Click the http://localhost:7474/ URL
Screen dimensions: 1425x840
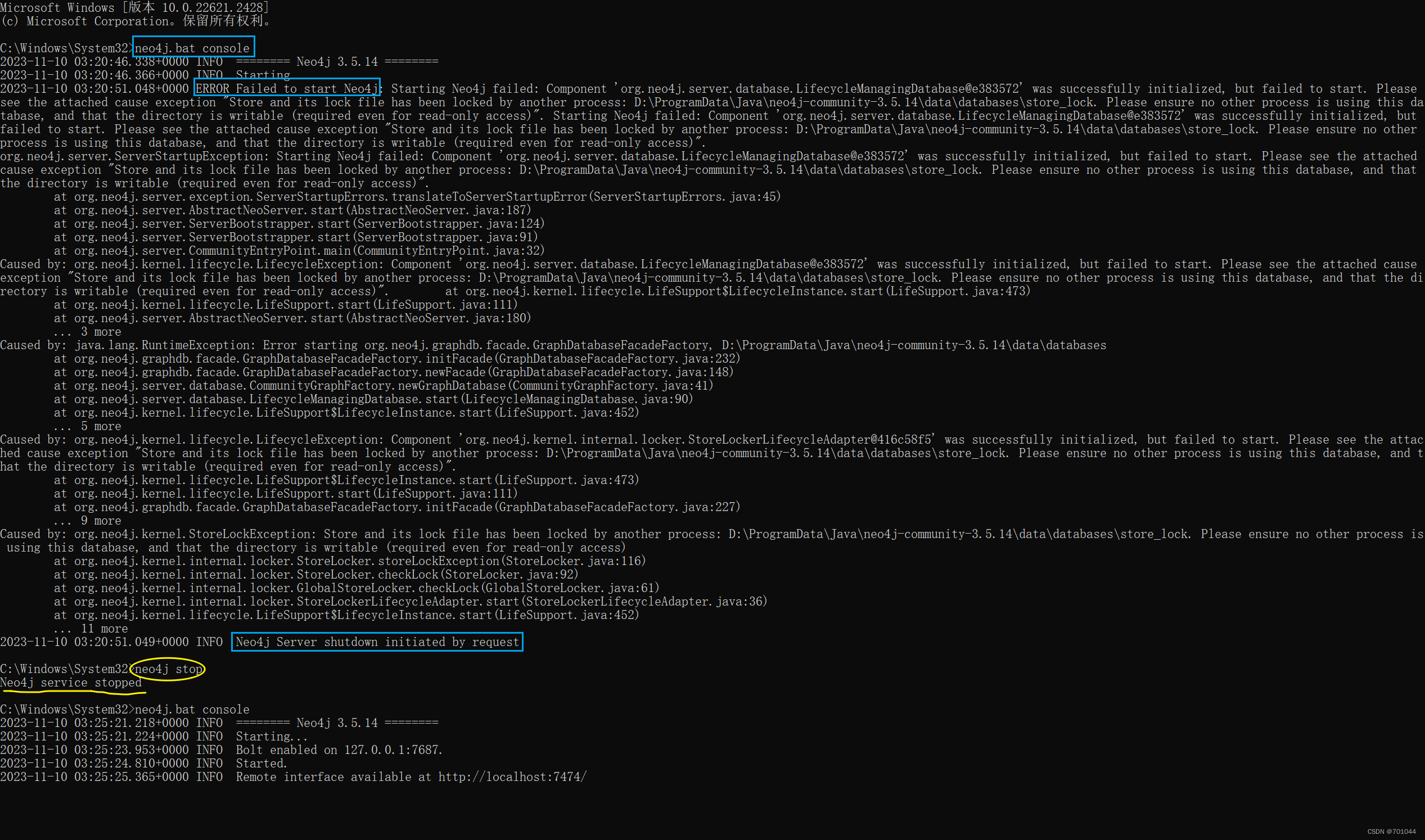click(512, 777)
